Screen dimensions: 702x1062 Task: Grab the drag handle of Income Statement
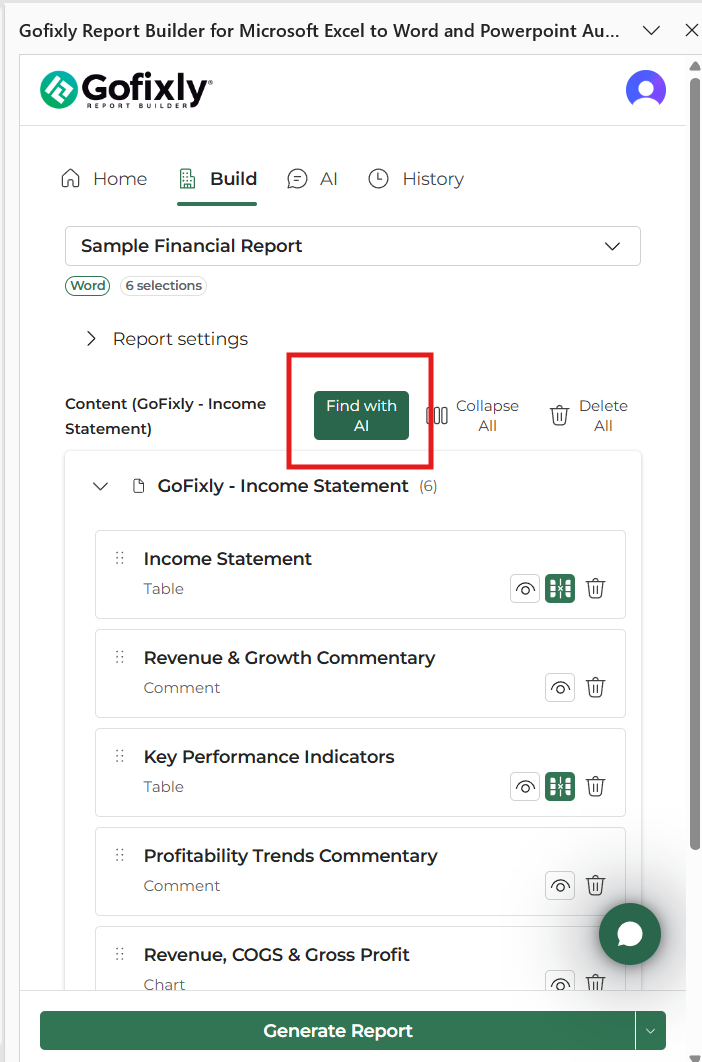(120, 558)
